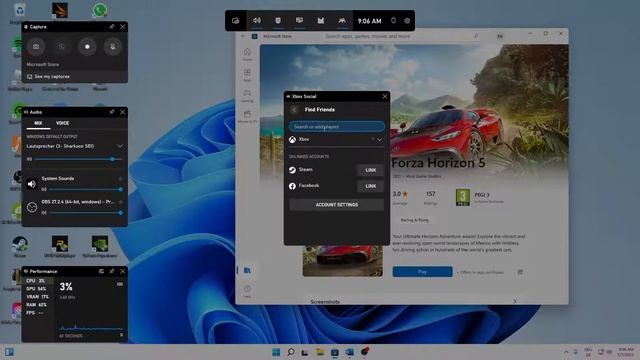This screenshot has width=640, height=360.
Task: Open Gaming in Microsoft Store sidebar
Action: coord(247,96)
